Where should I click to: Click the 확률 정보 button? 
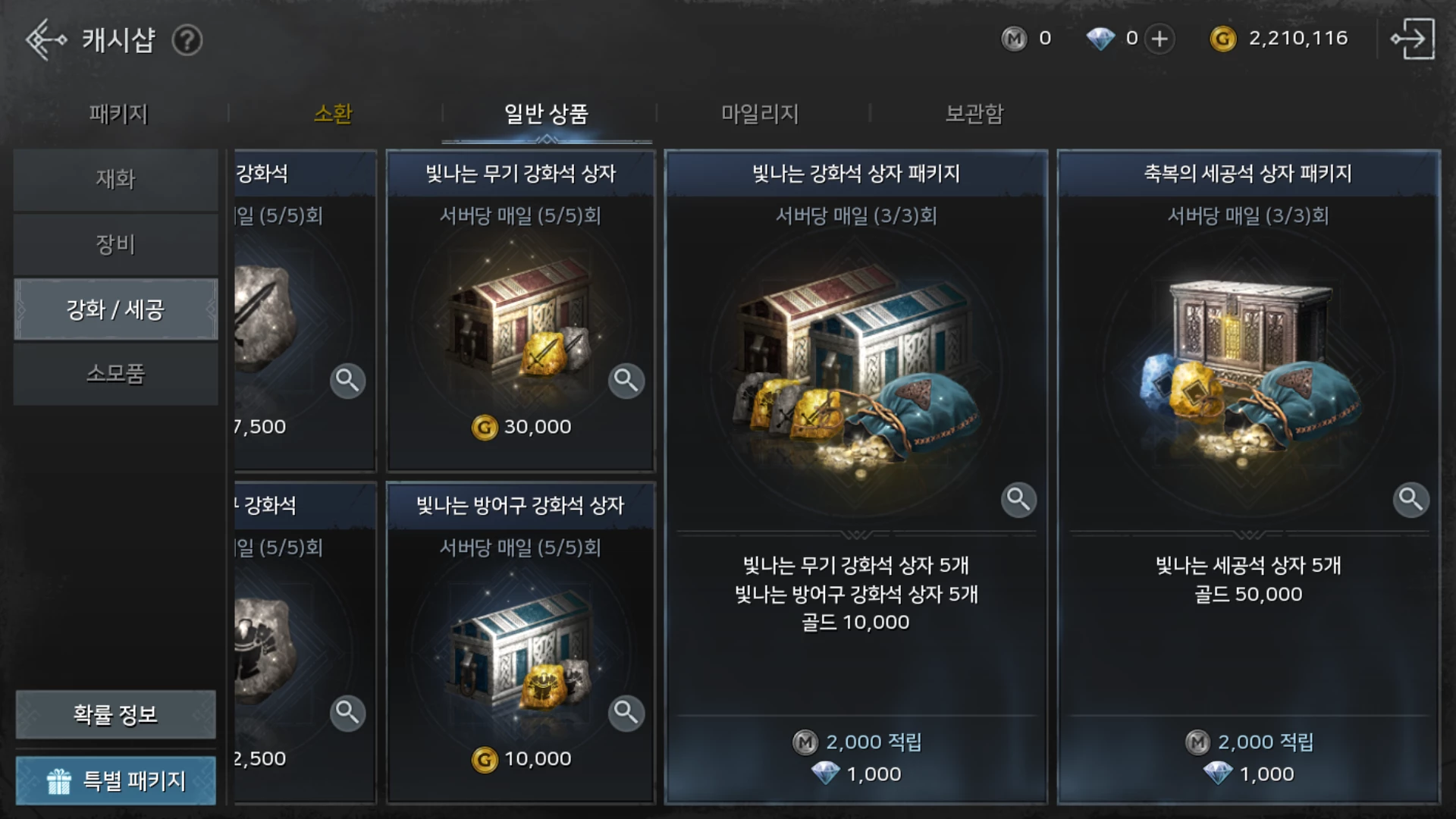[x=115, y=714]
